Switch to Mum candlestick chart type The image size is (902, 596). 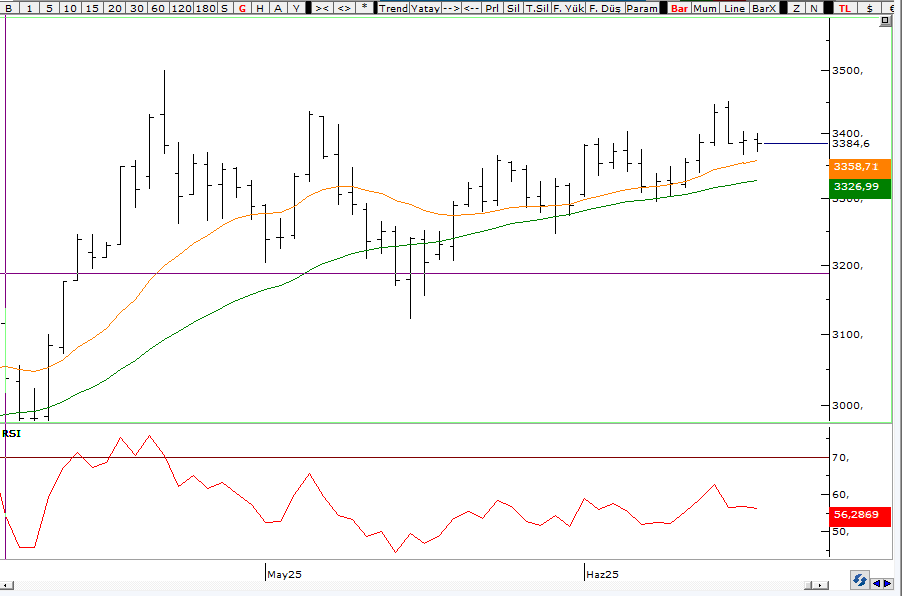click(705, 8)
